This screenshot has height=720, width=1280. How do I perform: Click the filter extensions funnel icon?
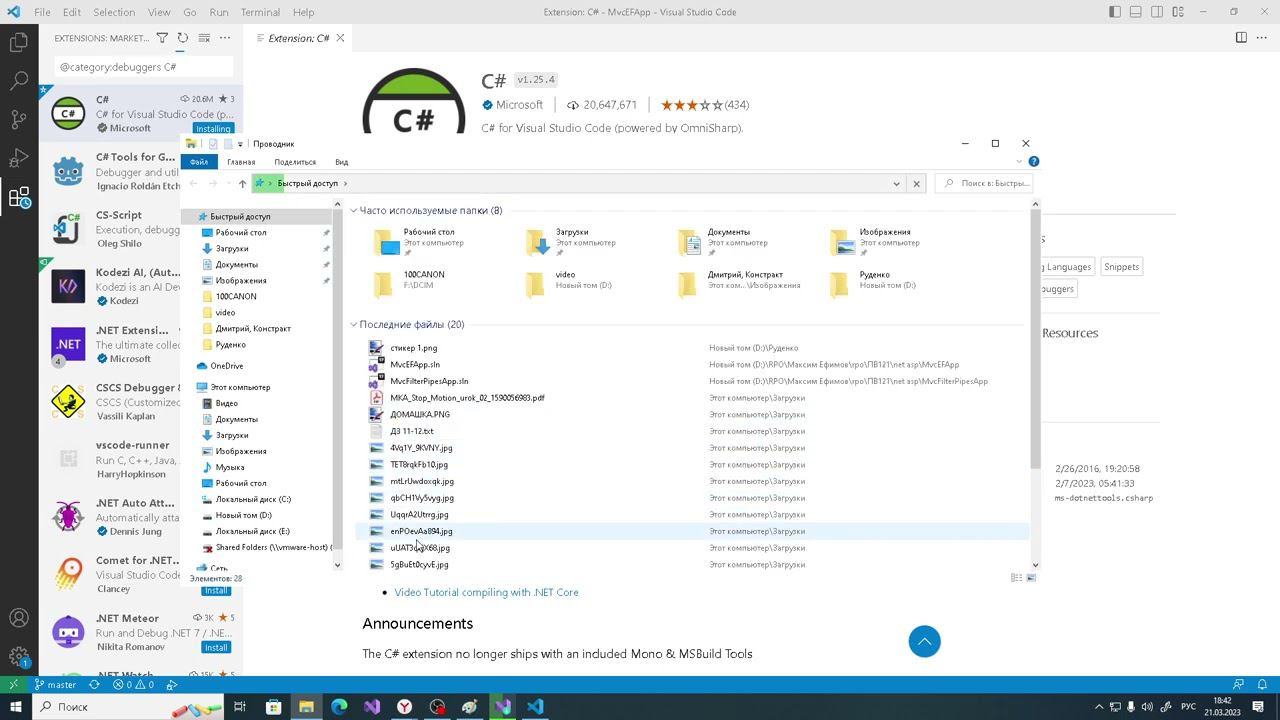tap(162, 38)
